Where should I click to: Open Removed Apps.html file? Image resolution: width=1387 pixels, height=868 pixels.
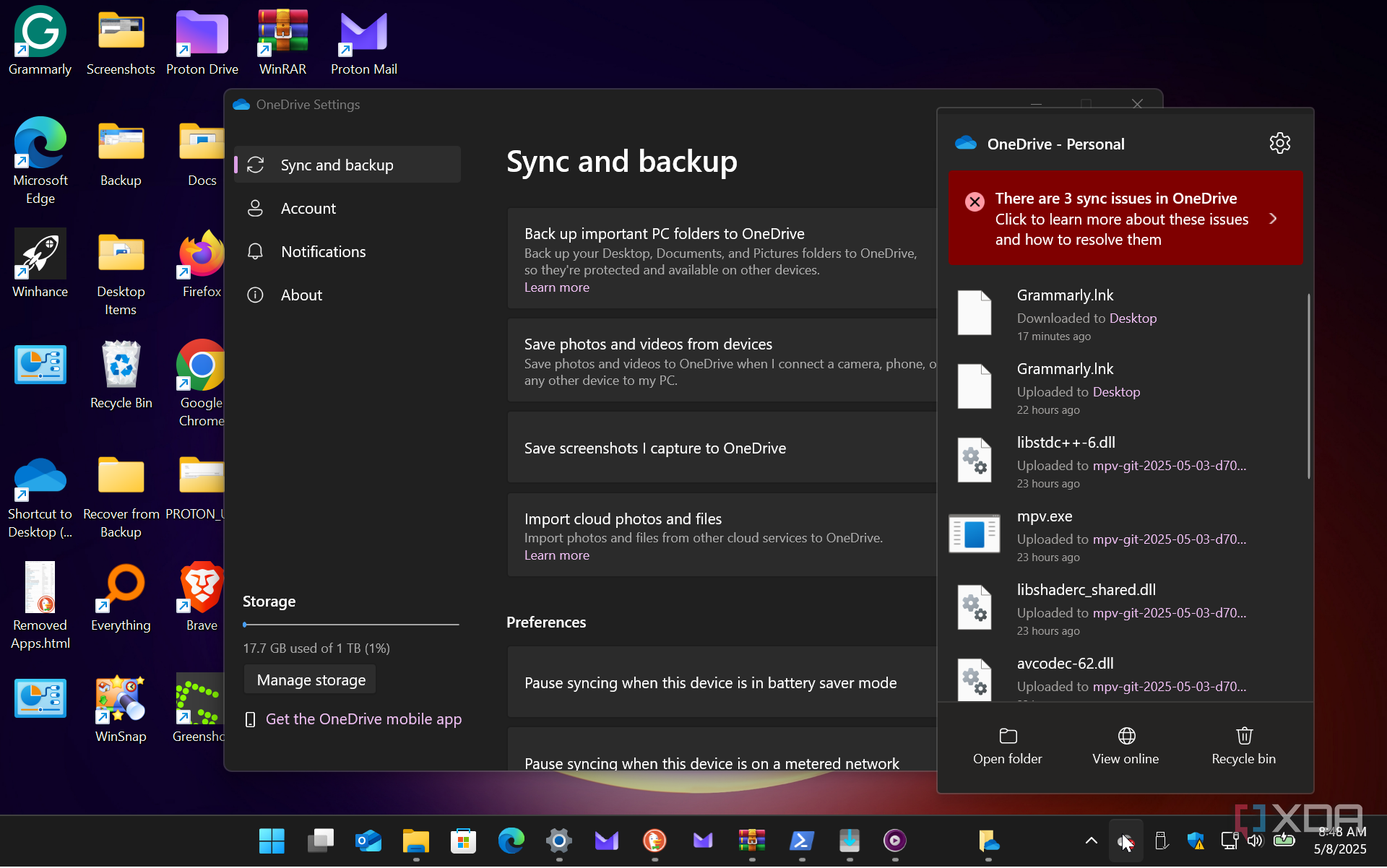tap(40, 605)
